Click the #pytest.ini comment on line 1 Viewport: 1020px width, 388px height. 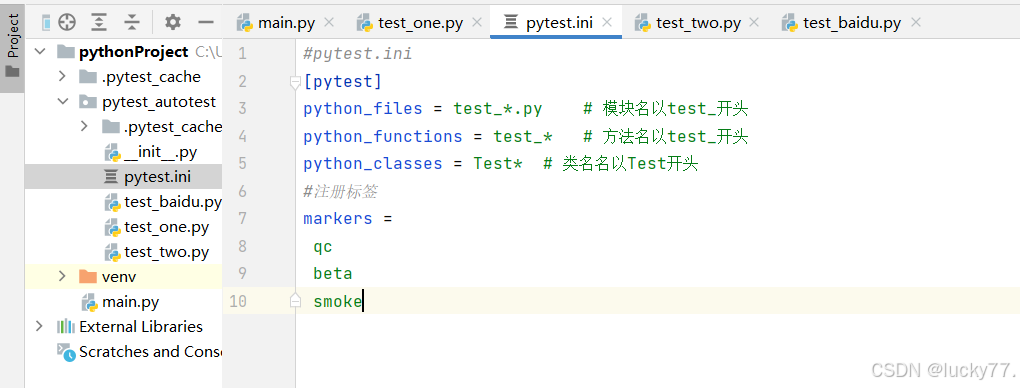click(357, 53)
